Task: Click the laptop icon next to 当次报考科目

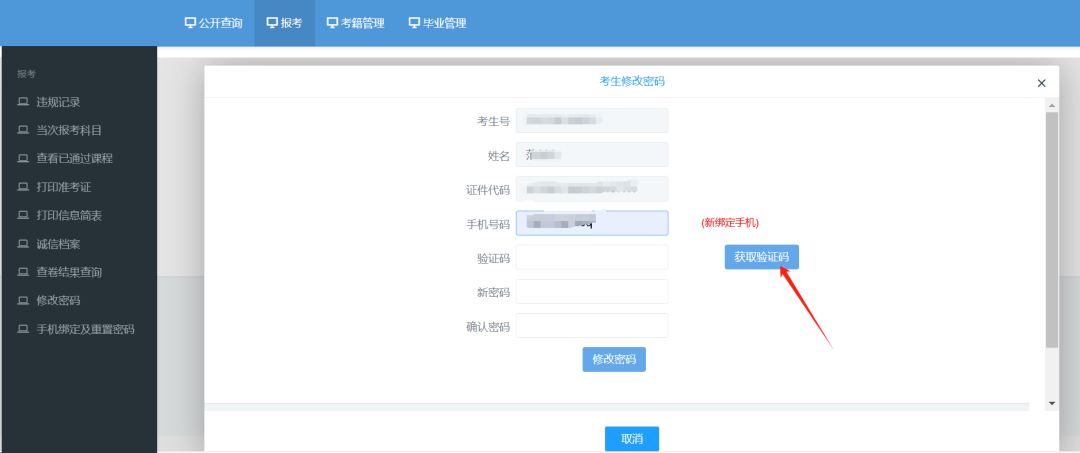Action: (23, 130)
